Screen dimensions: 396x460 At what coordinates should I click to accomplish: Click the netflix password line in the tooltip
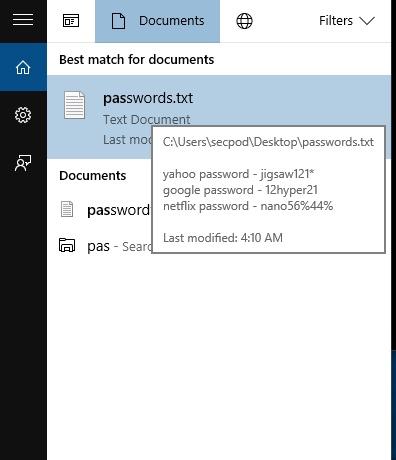[248, 206]
